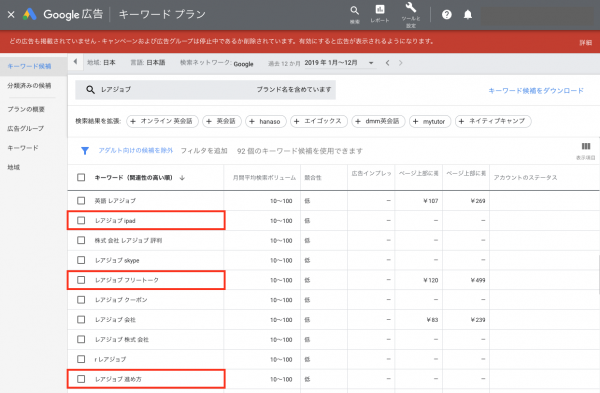Click ¥107 bid value in 英語 レアジョブ row

(430, 201)
